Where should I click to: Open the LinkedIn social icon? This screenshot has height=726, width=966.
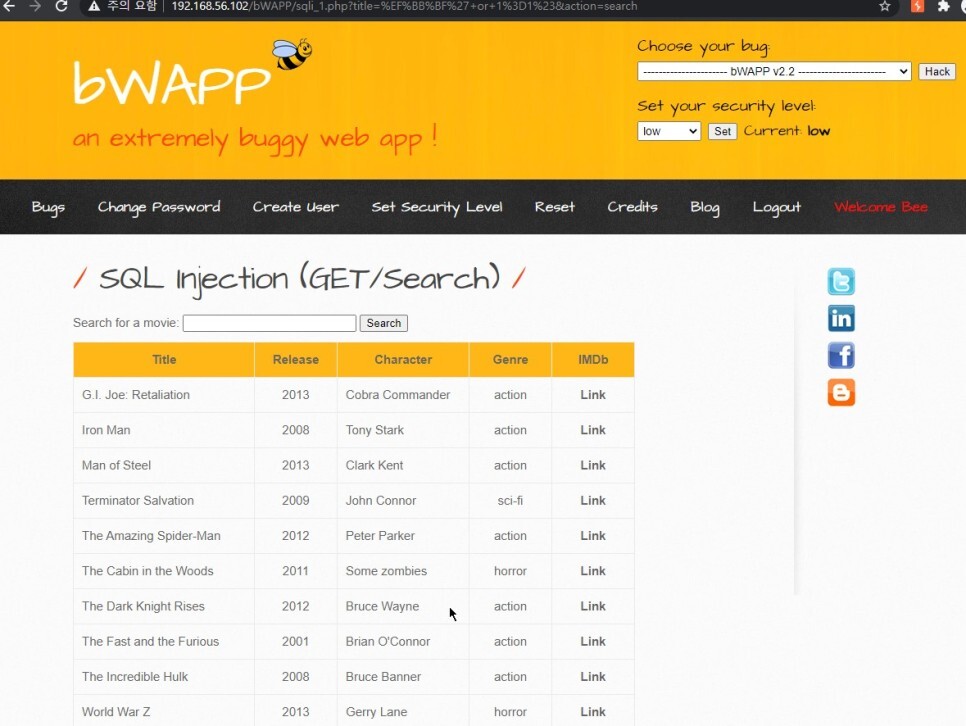click(x=841, y=319)
